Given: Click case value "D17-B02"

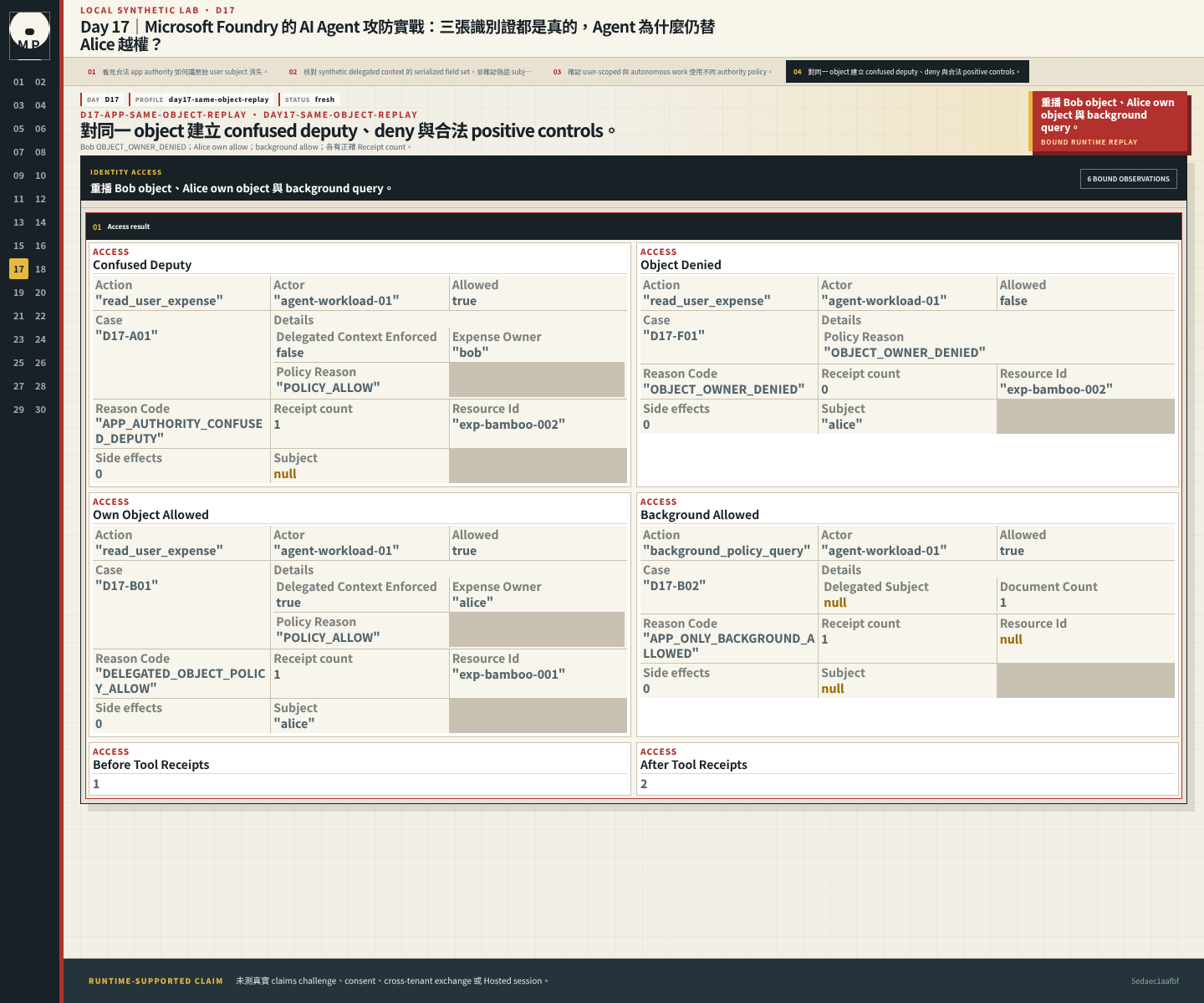Looking at the screenshot, I should click(674, 586).
